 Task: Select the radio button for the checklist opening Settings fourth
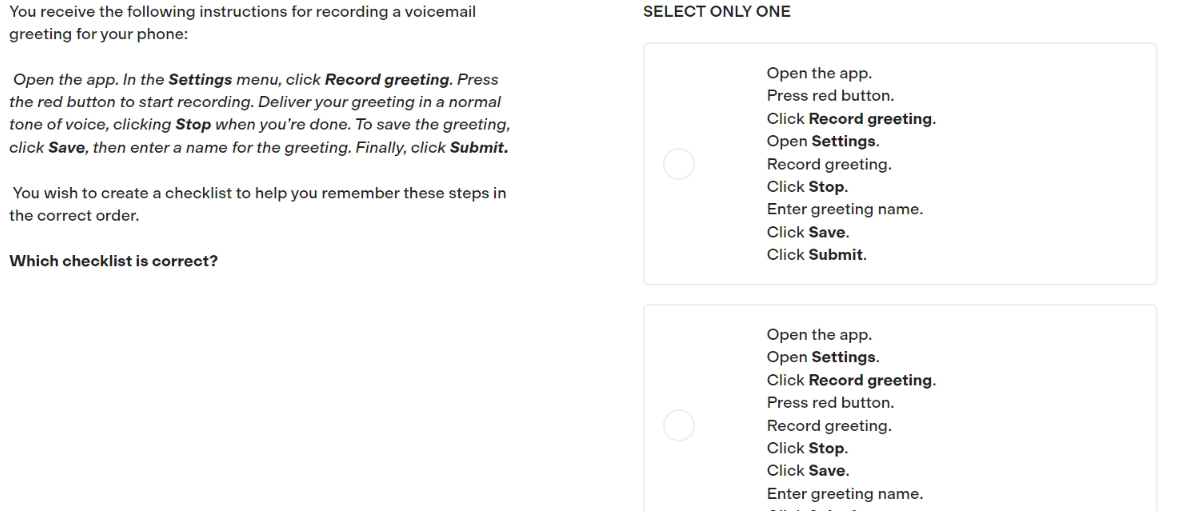tap(679, 164)
